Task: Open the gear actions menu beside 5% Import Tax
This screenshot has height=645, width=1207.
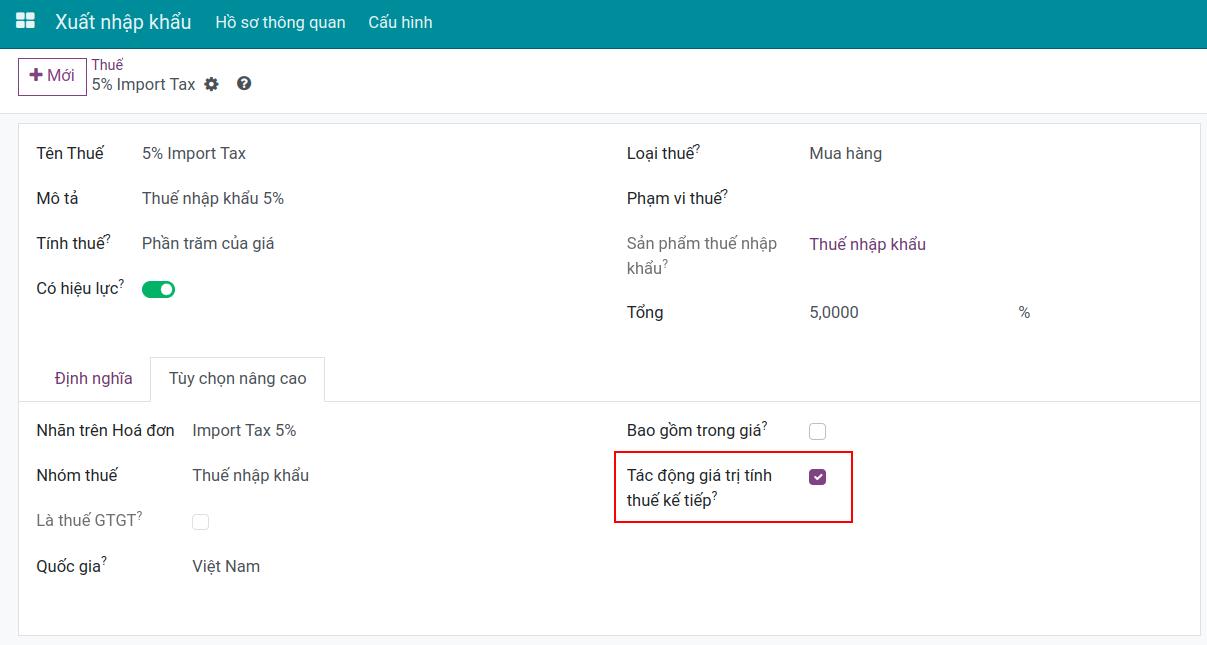Action: pyautogui.click(x=211, y=84)
